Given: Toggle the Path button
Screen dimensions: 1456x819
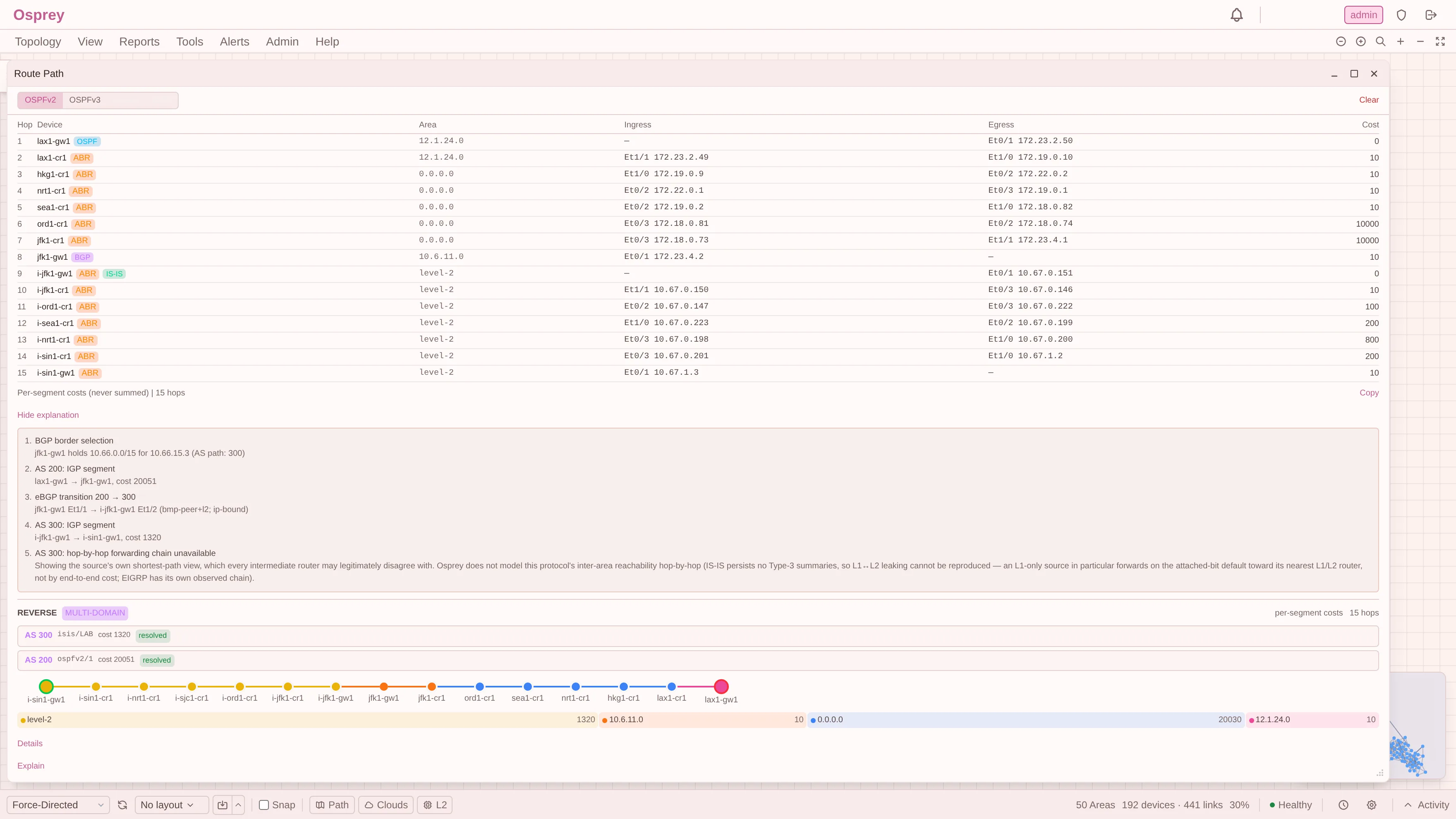Looking at the screenshot, I should point(332,805).
